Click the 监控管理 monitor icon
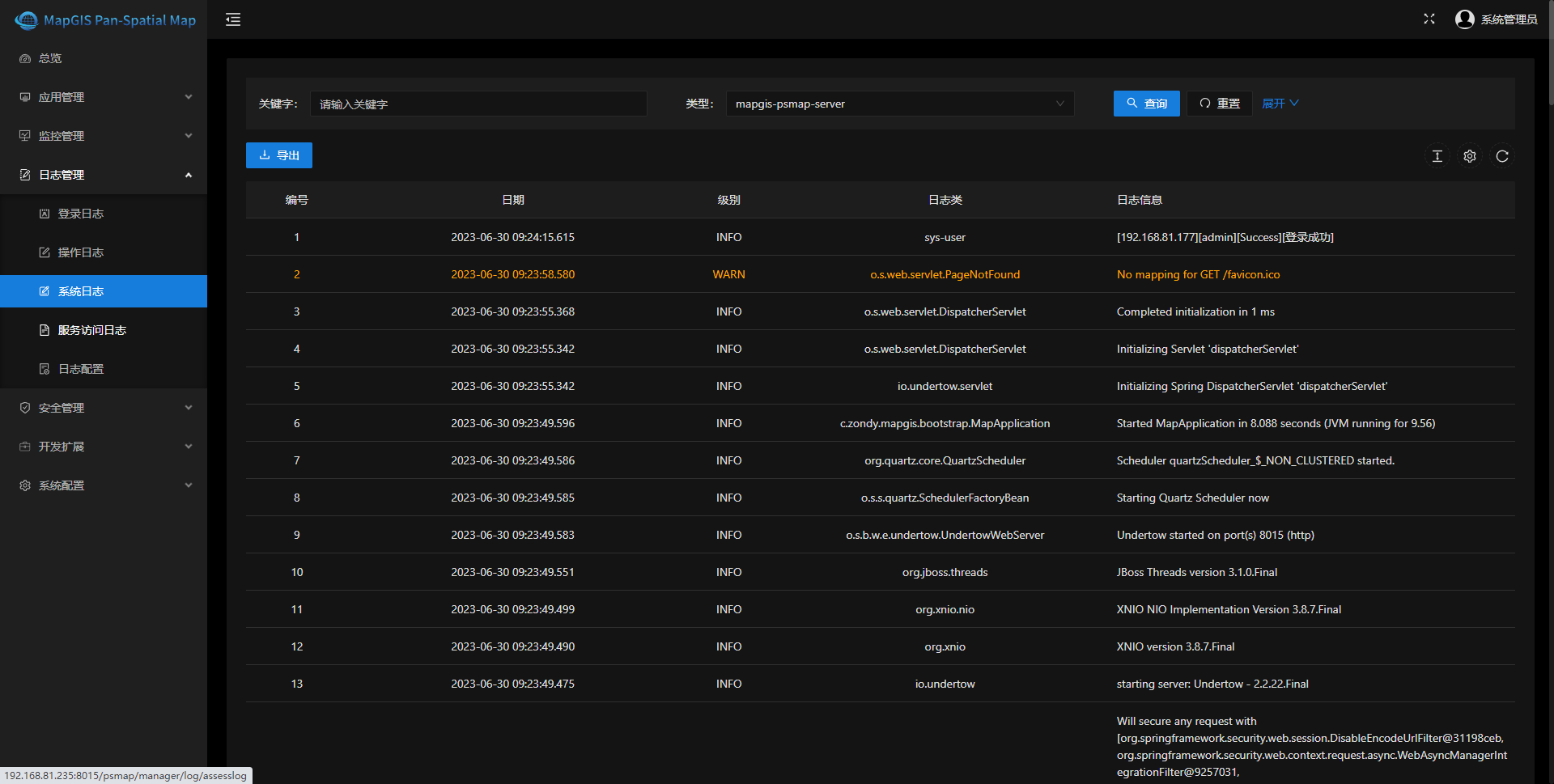The image size is (1554, 784). (x=25, y=136)
